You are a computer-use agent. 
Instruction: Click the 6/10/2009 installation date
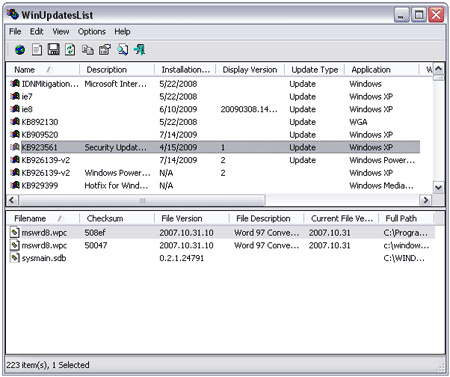pyautogui.click(x=178, y=109)
